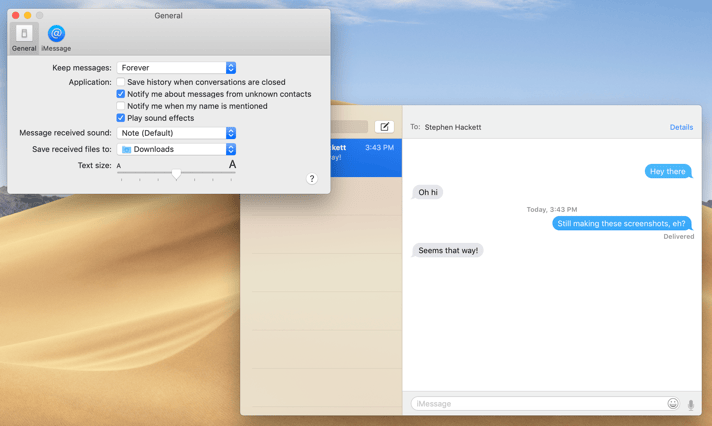Click compose new message icon in Messages

pyautogui.click(x=384, y=127)
